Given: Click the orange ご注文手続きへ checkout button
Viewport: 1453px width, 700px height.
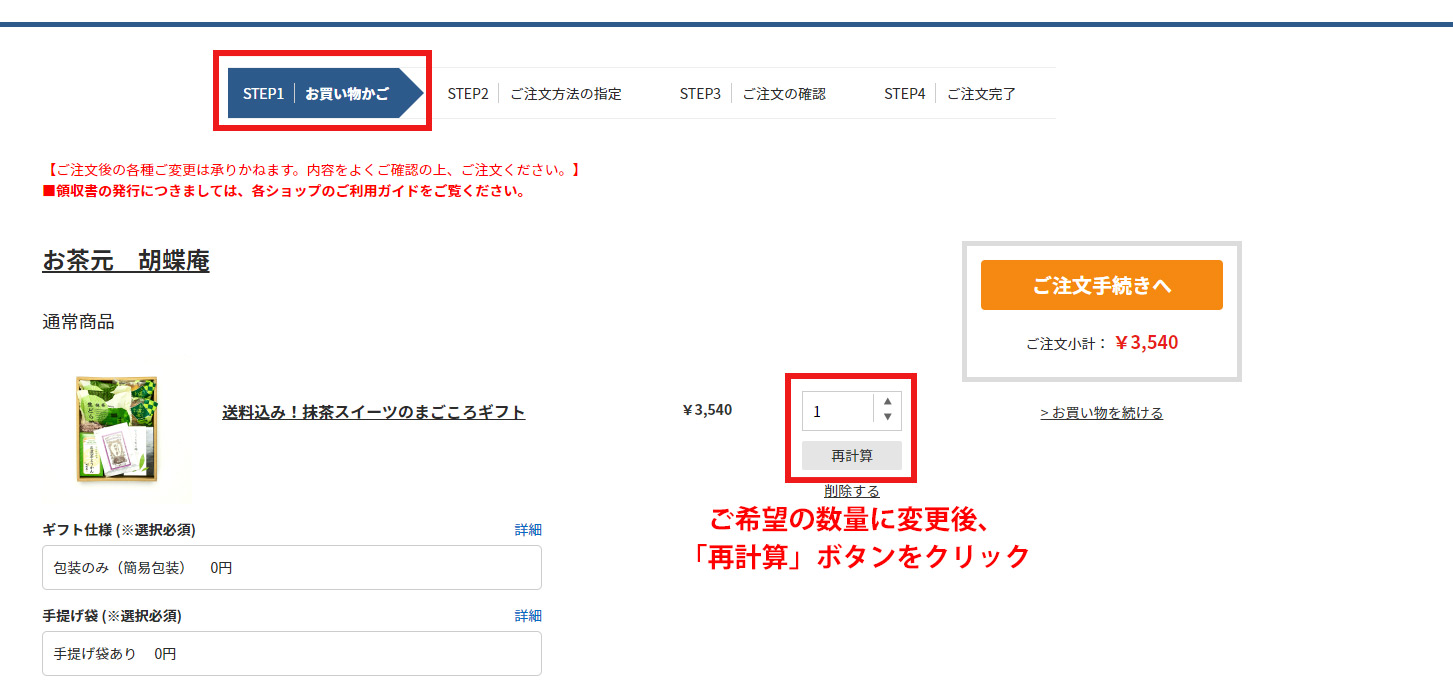Looking at the screenshot, I should pos(1101,285).
